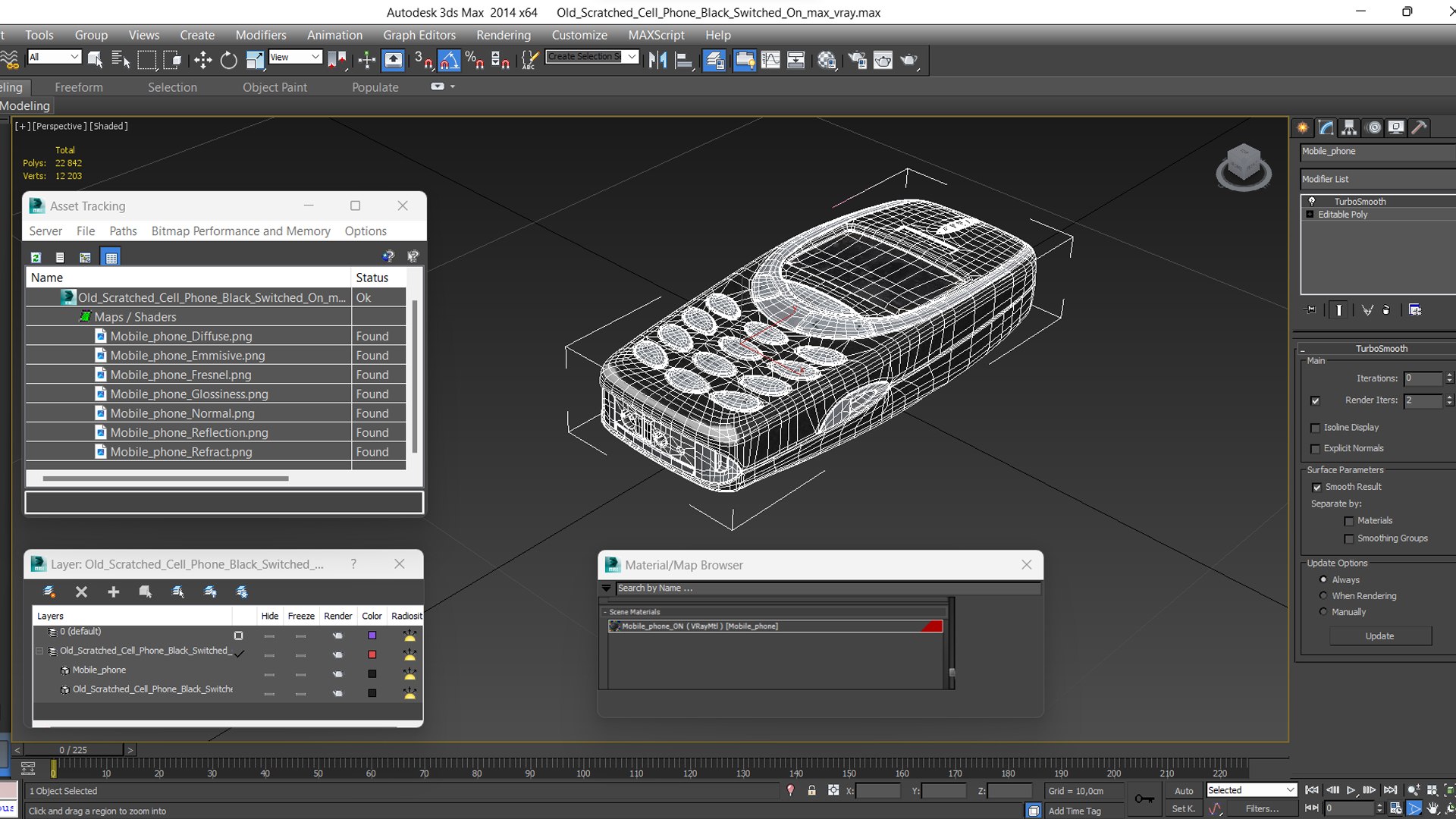Open the Hierarchy command panel tab
The height and width of the screenshot is (819, 1456).
pyautogui.click(x=1349, y=127)
